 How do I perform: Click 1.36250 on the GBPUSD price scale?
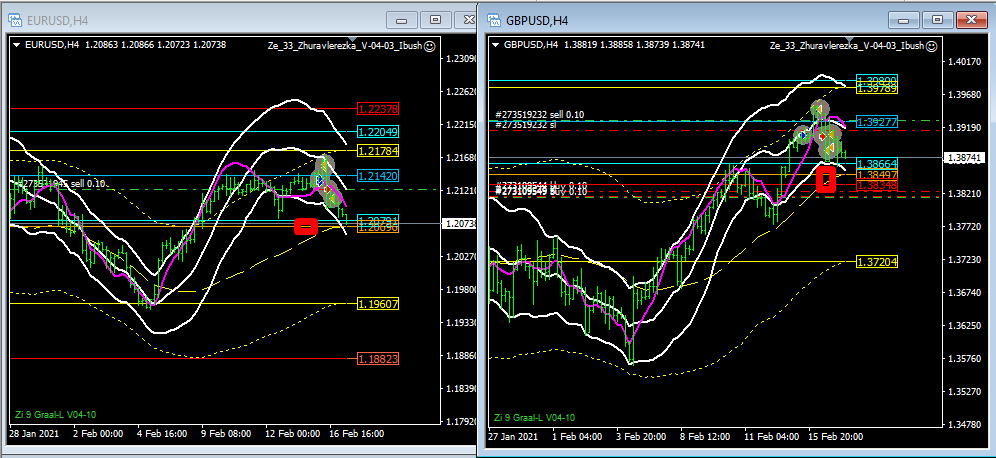tap(964, 325)
